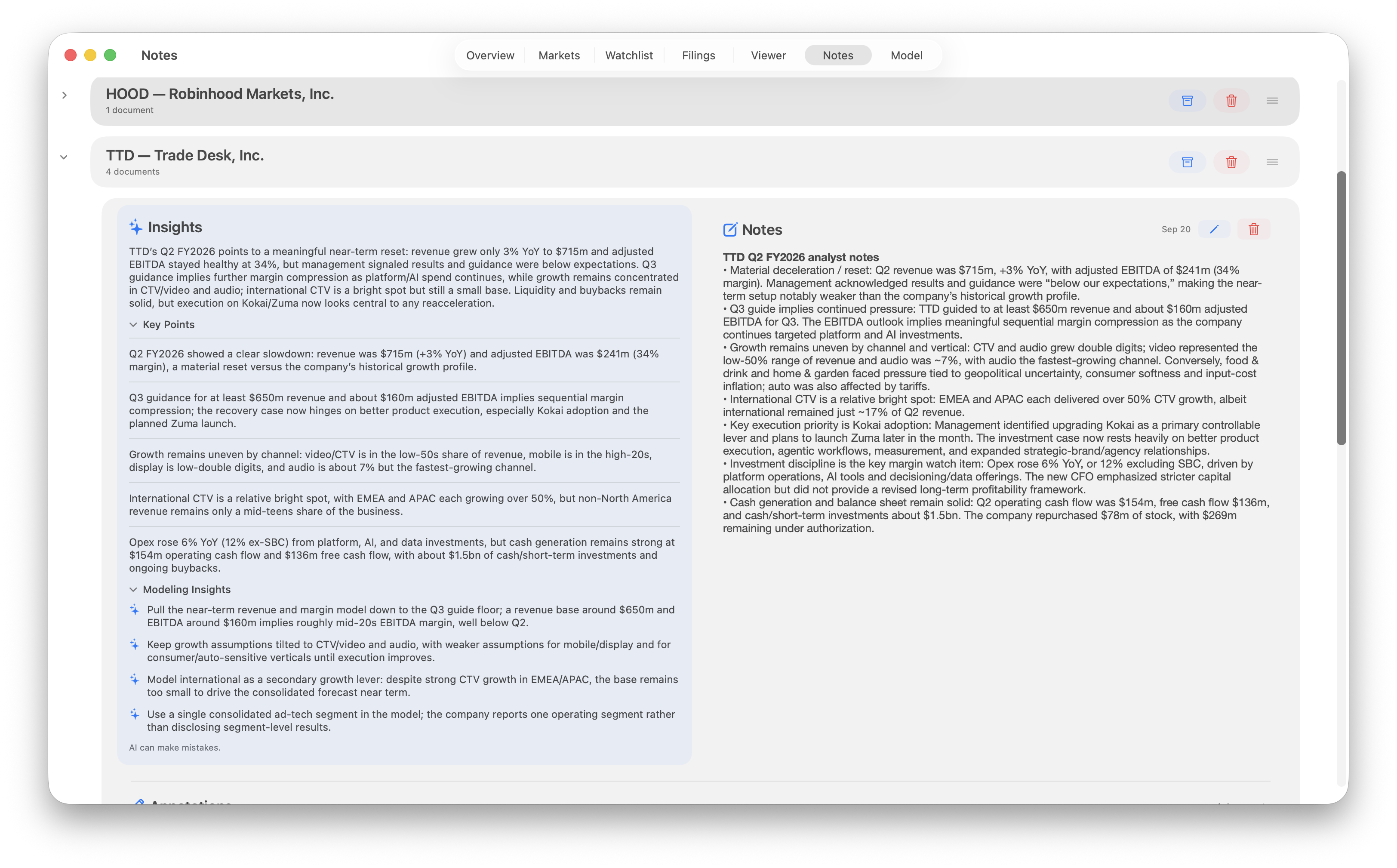The image size is (1397, 868).
Task: Click the '1 document' label
Action: click(x=129, y=110)
